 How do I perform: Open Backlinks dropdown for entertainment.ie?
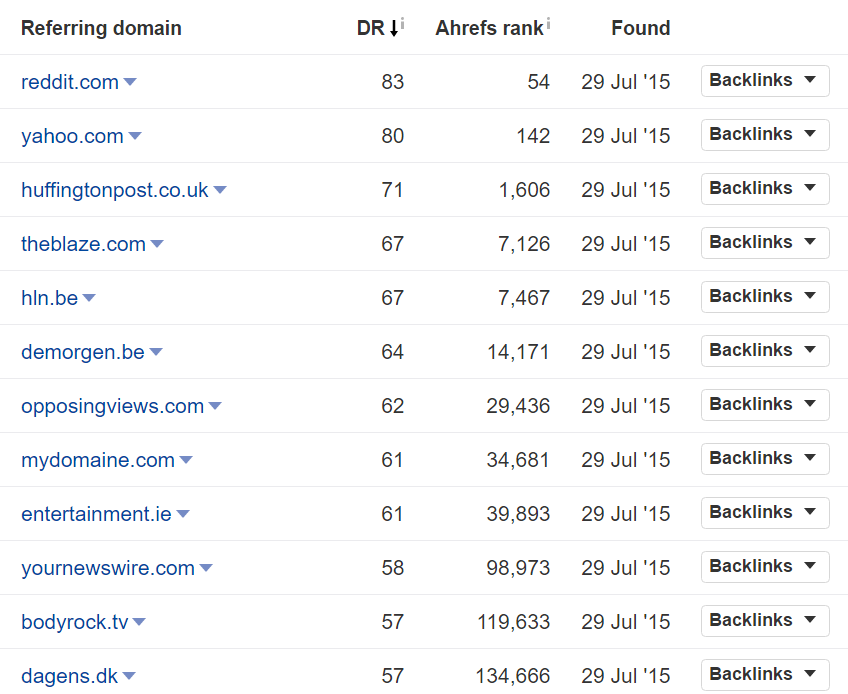(x=765, y=513)
